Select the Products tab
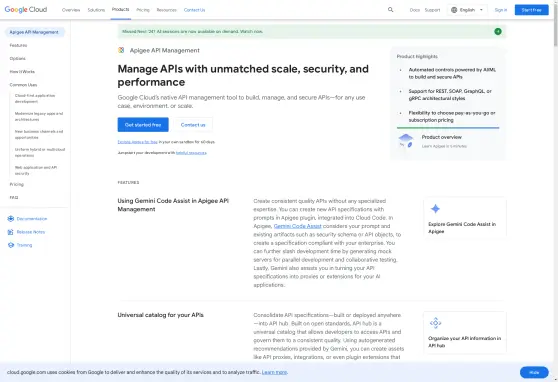Screen dimensions: 558x382 [120, 10]
